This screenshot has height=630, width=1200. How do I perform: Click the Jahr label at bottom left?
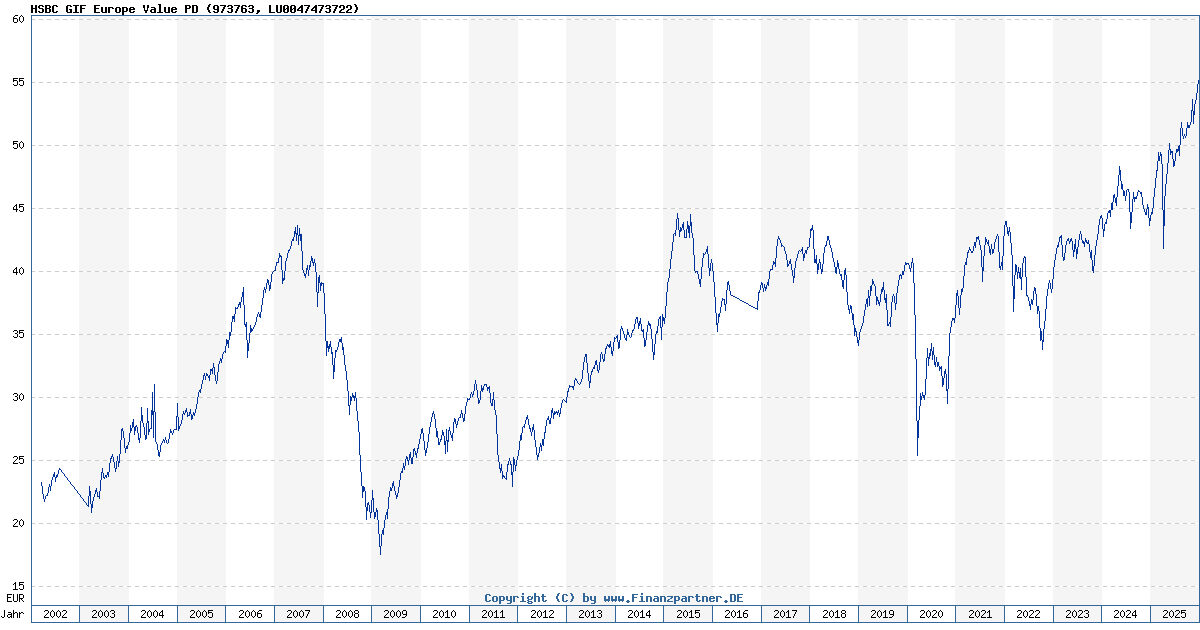(x=12, y=615)
